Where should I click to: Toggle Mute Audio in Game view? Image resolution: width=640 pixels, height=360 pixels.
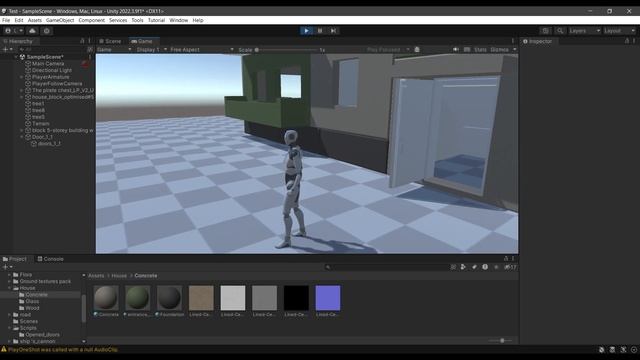tap(456, 49)
